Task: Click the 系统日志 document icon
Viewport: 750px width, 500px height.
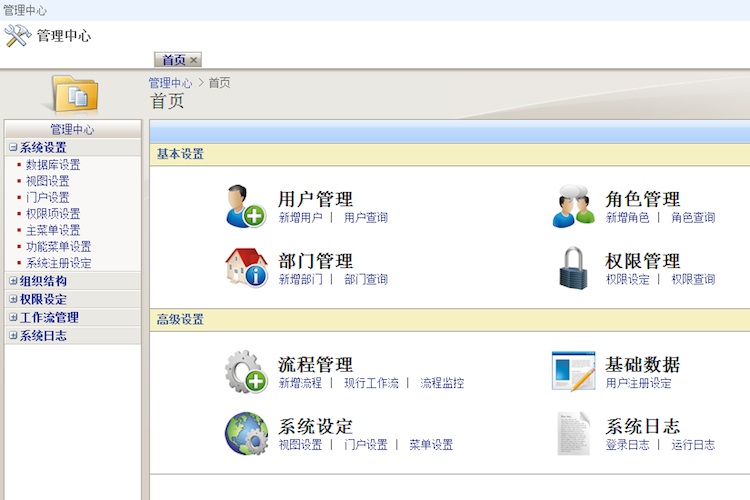Action: (x=573, y=434)
